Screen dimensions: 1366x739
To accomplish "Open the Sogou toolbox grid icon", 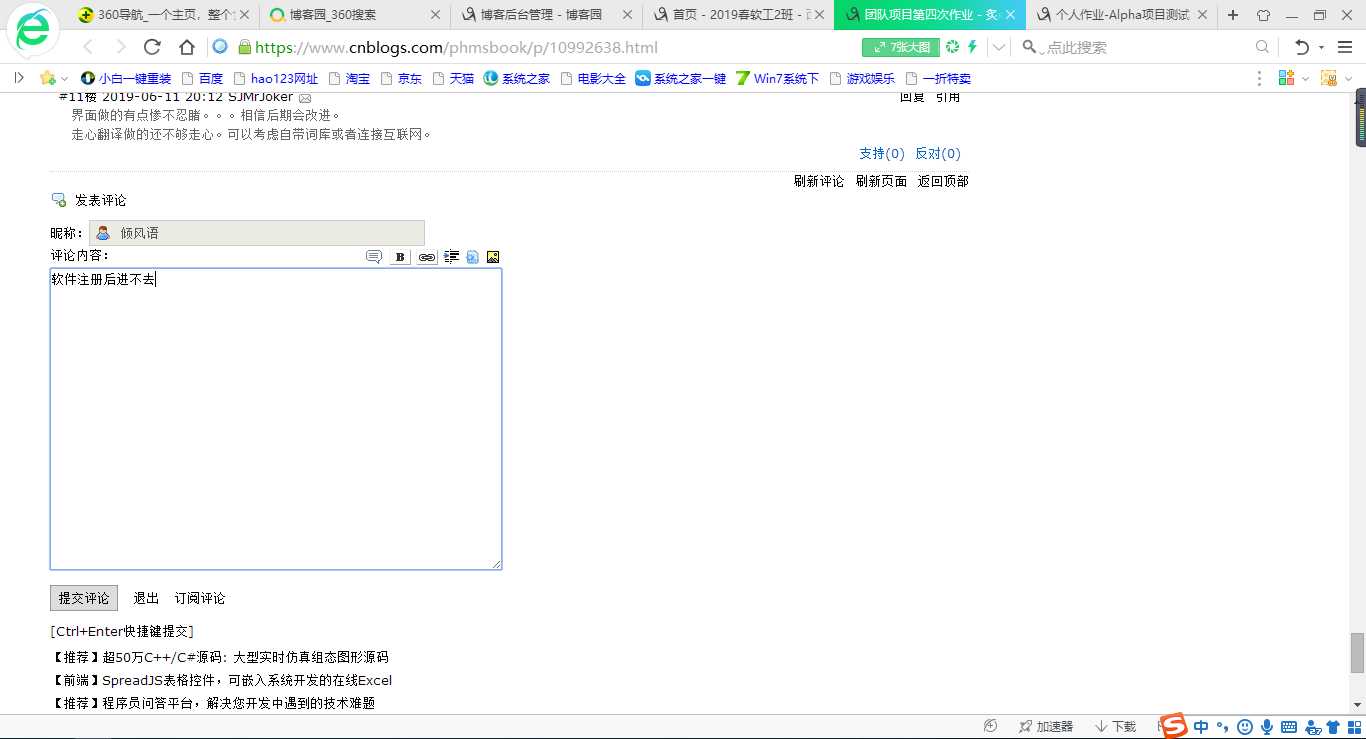I will (x=1353, y=727).
